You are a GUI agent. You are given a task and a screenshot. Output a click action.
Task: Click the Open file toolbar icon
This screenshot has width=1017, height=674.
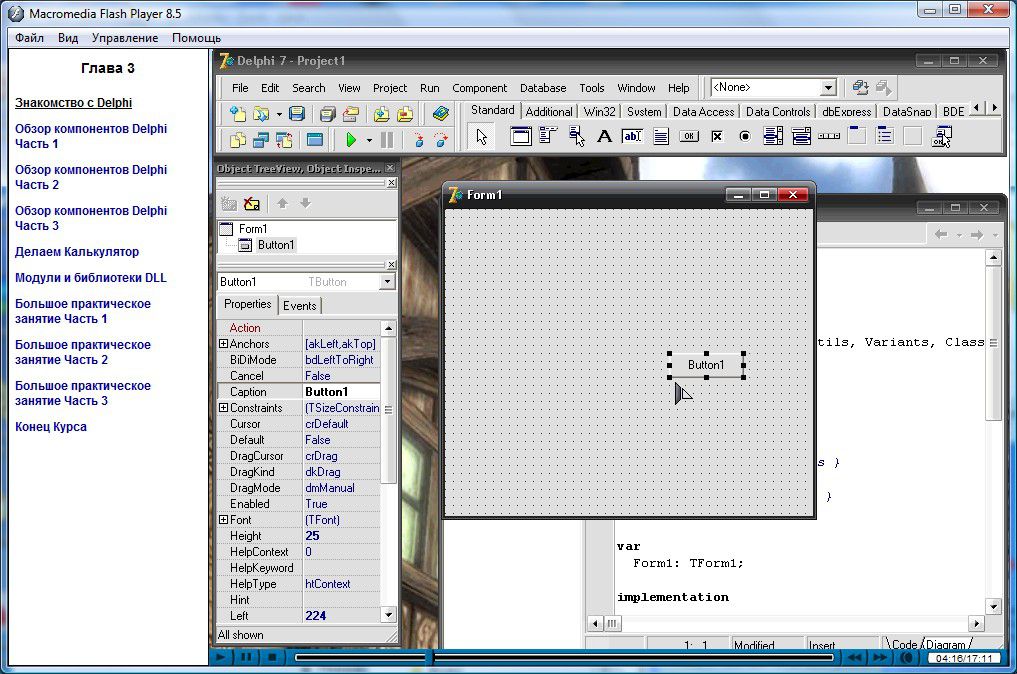coord(261,114)
